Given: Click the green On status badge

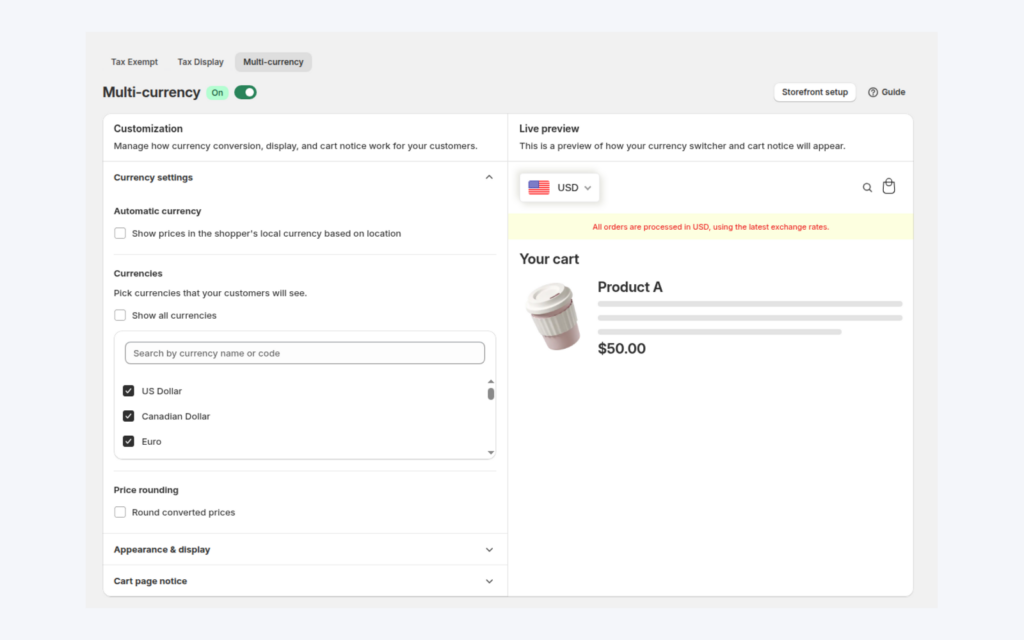Looking at the screenshot, I should (217, 93).
